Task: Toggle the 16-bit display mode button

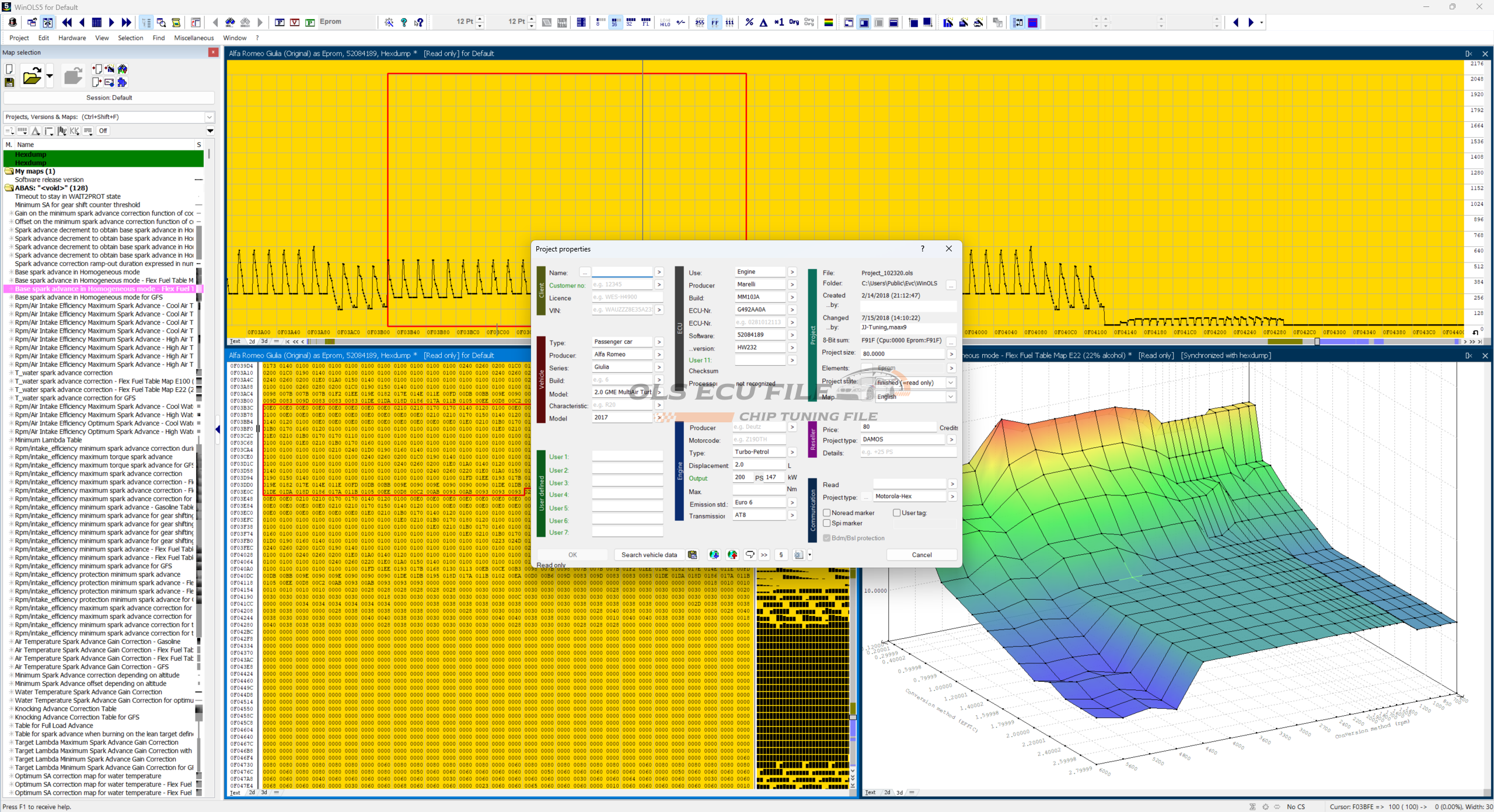Action: 615,23
